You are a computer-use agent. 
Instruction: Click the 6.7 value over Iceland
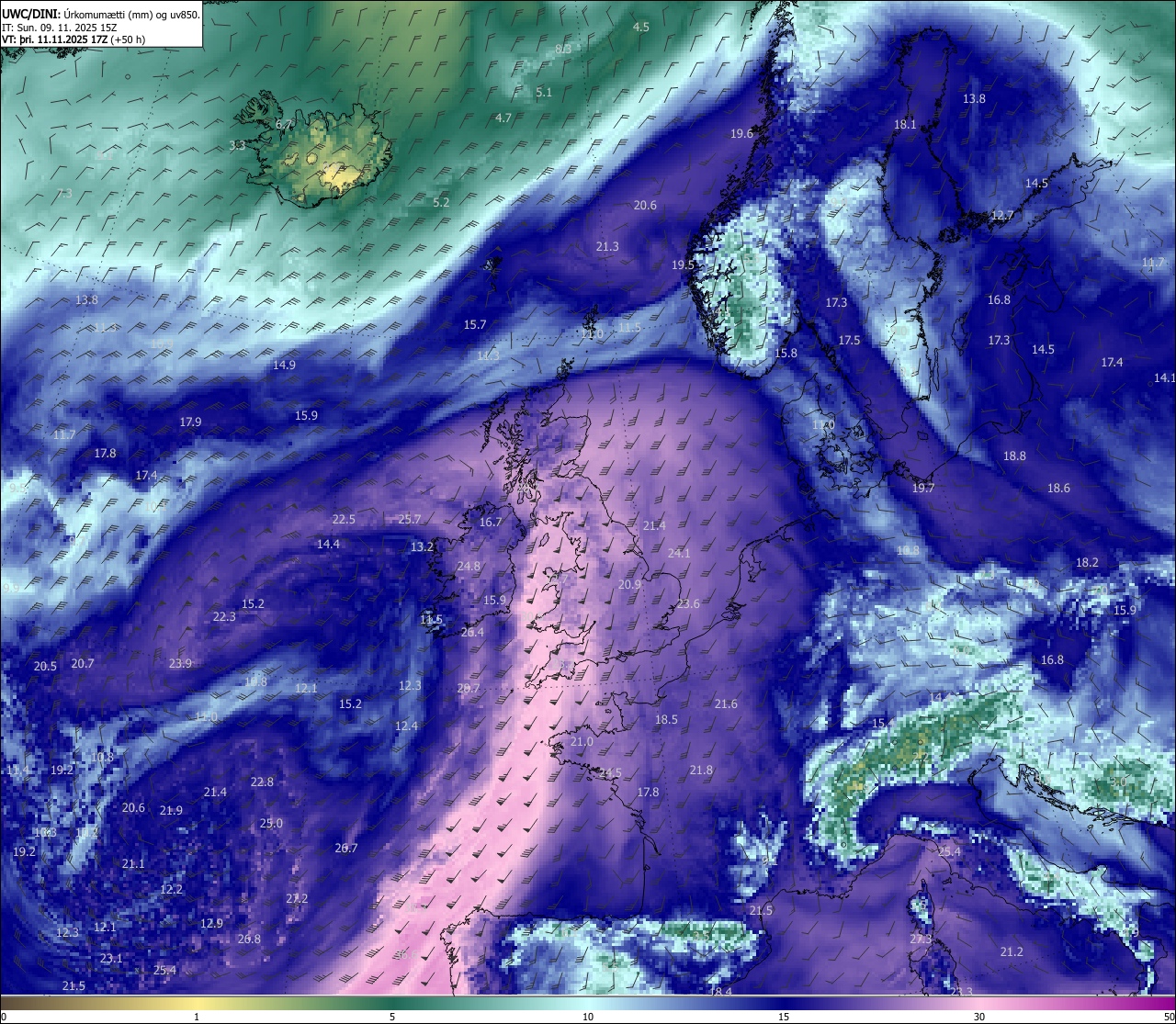[284, 124]
